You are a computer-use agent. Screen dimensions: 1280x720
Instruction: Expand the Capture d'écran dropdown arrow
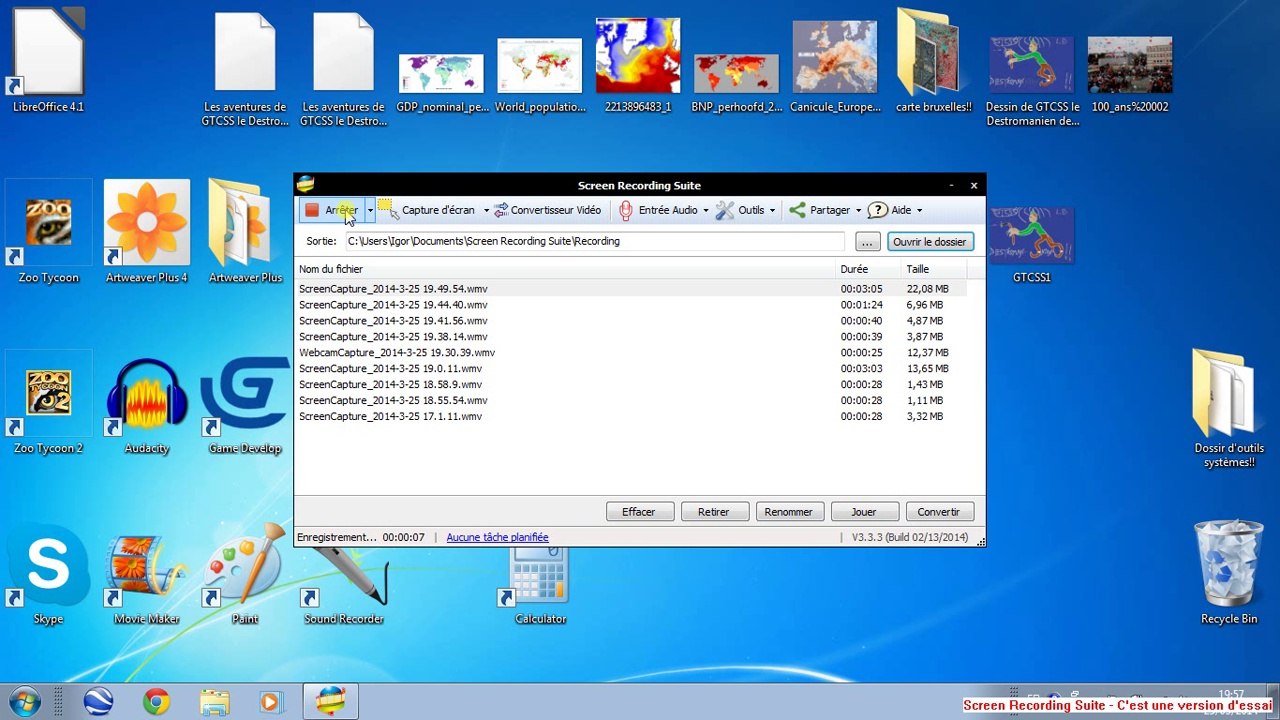[x=486, y=210]
